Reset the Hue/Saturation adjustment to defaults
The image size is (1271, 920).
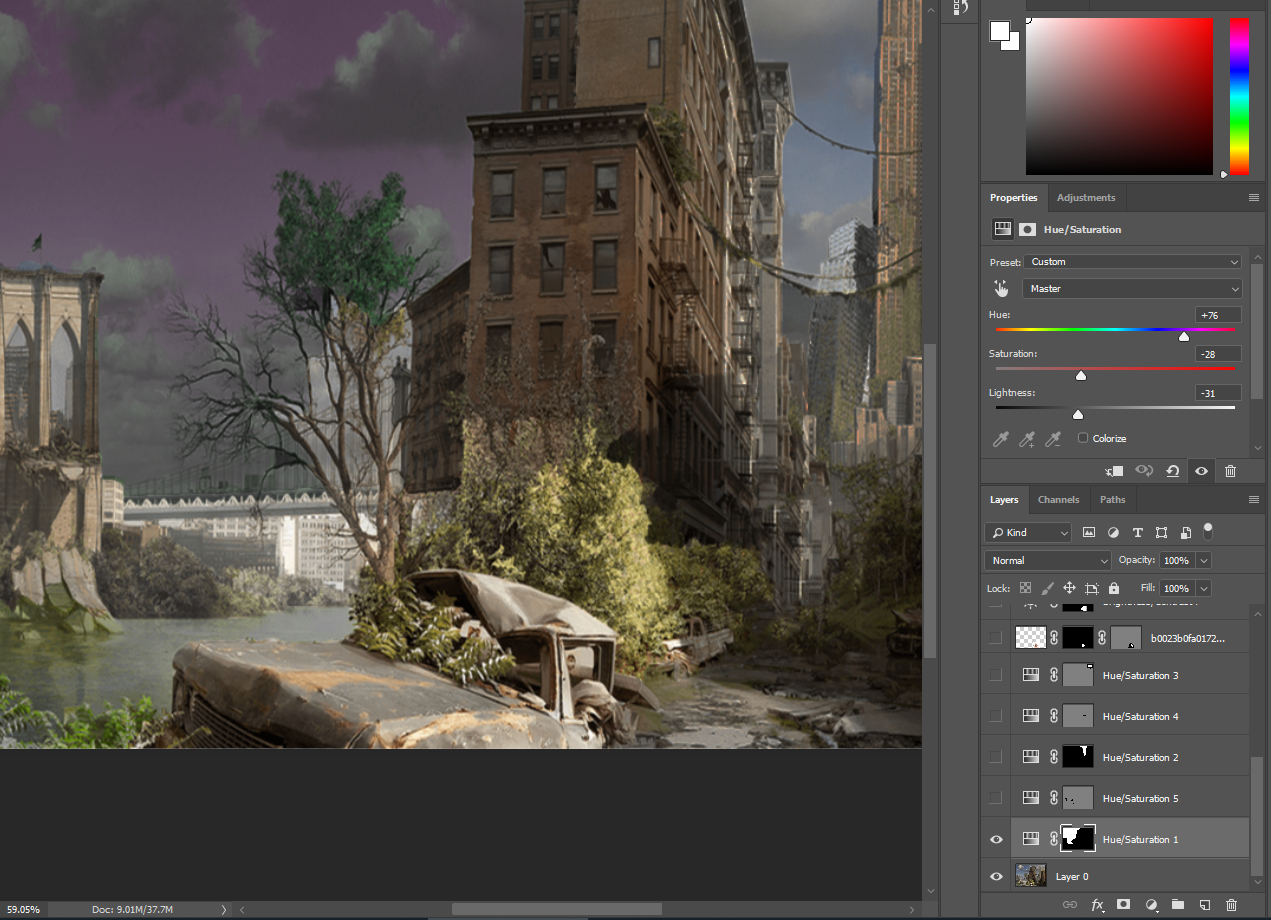pos(1172,470)
